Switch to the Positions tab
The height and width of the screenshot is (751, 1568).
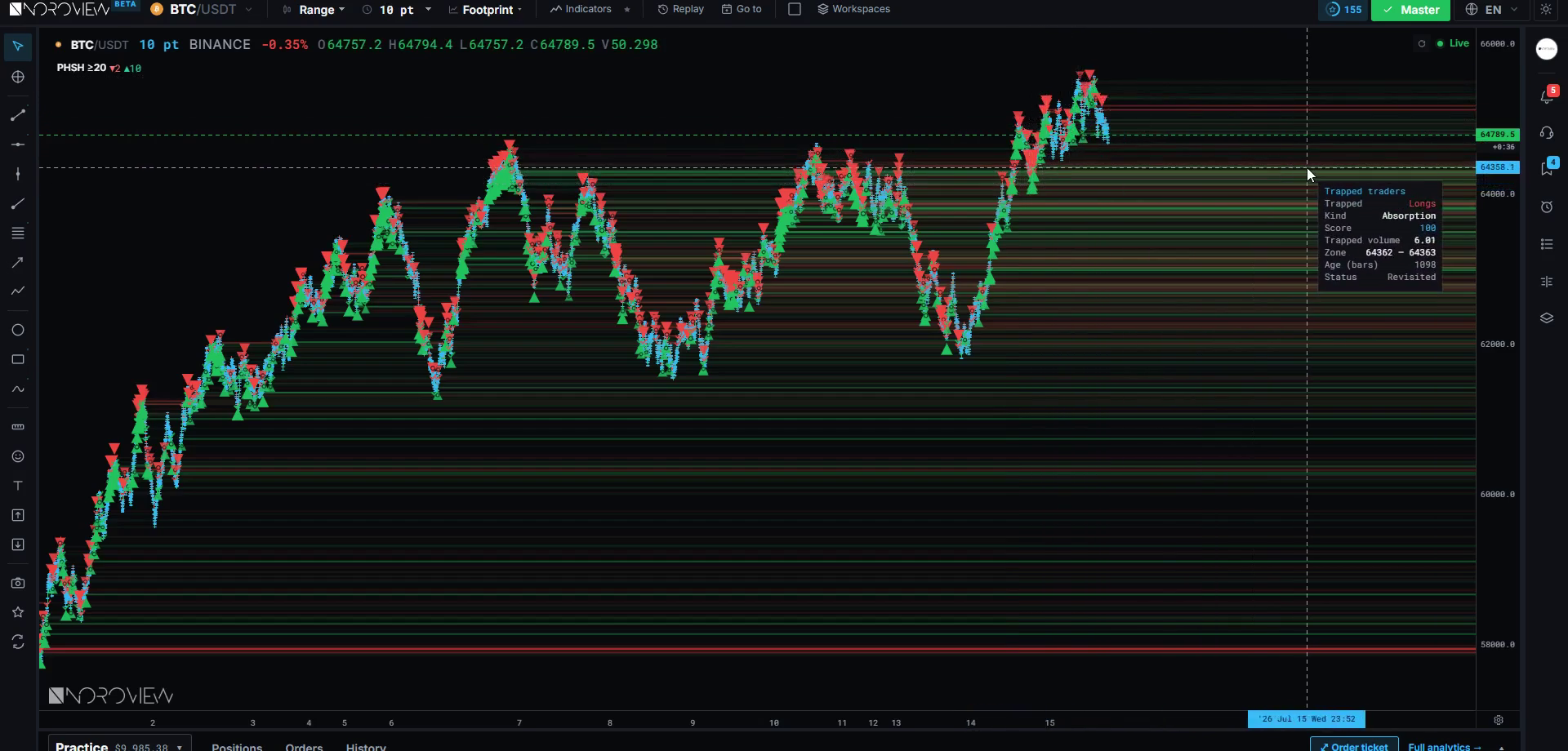[x=237, y=747]
